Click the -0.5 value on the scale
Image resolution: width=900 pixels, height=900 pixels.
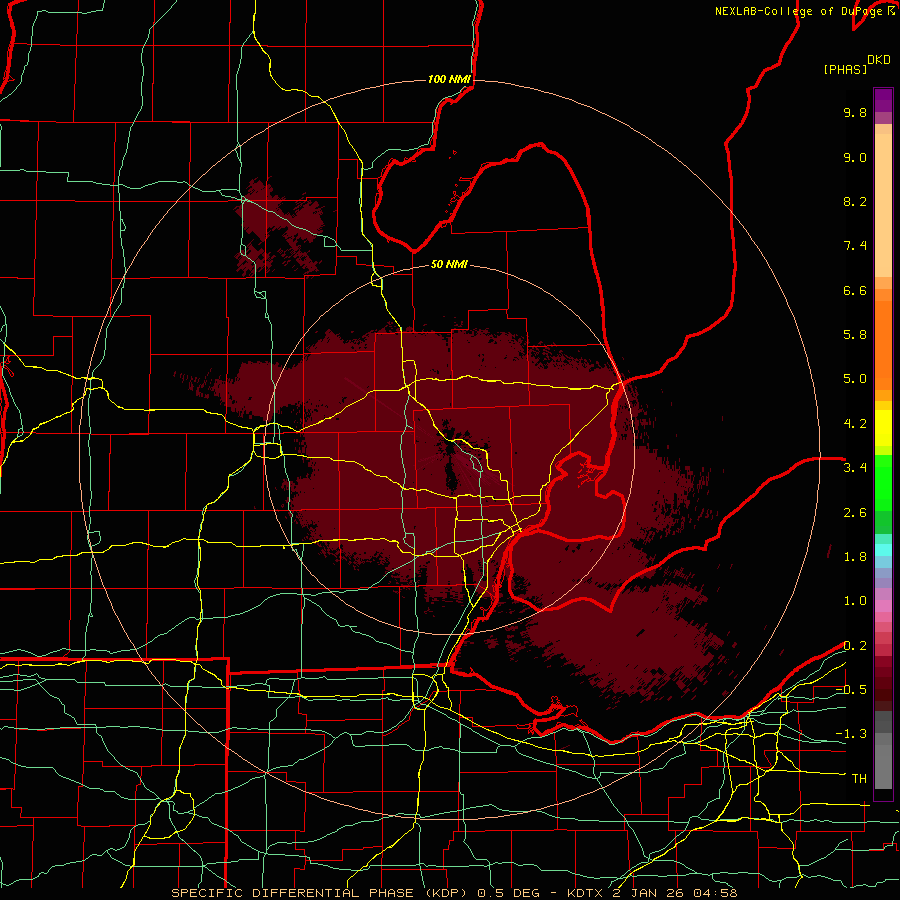coord(851,690)
